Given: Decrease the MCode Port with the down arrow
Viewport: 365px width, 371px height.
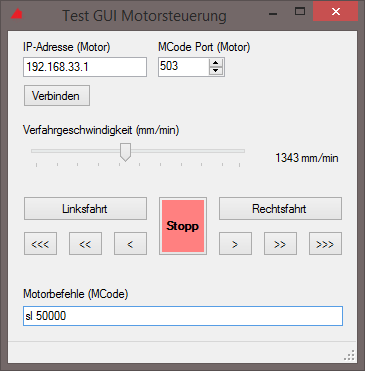Looking at the screenshot, I should pyautogui.click(x=216, y=71).
